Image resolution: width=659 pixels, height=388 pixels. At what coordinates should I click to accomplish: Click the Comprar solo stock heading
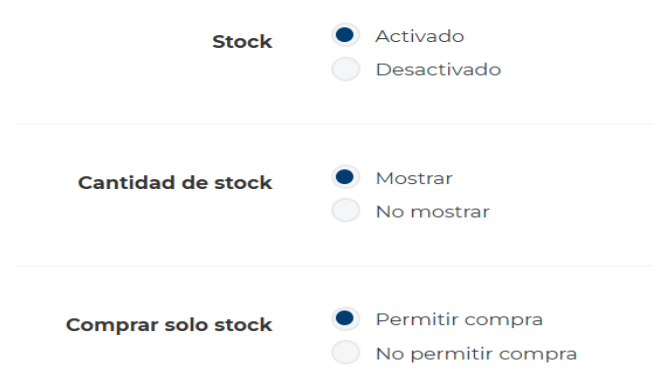click(169, 325)
